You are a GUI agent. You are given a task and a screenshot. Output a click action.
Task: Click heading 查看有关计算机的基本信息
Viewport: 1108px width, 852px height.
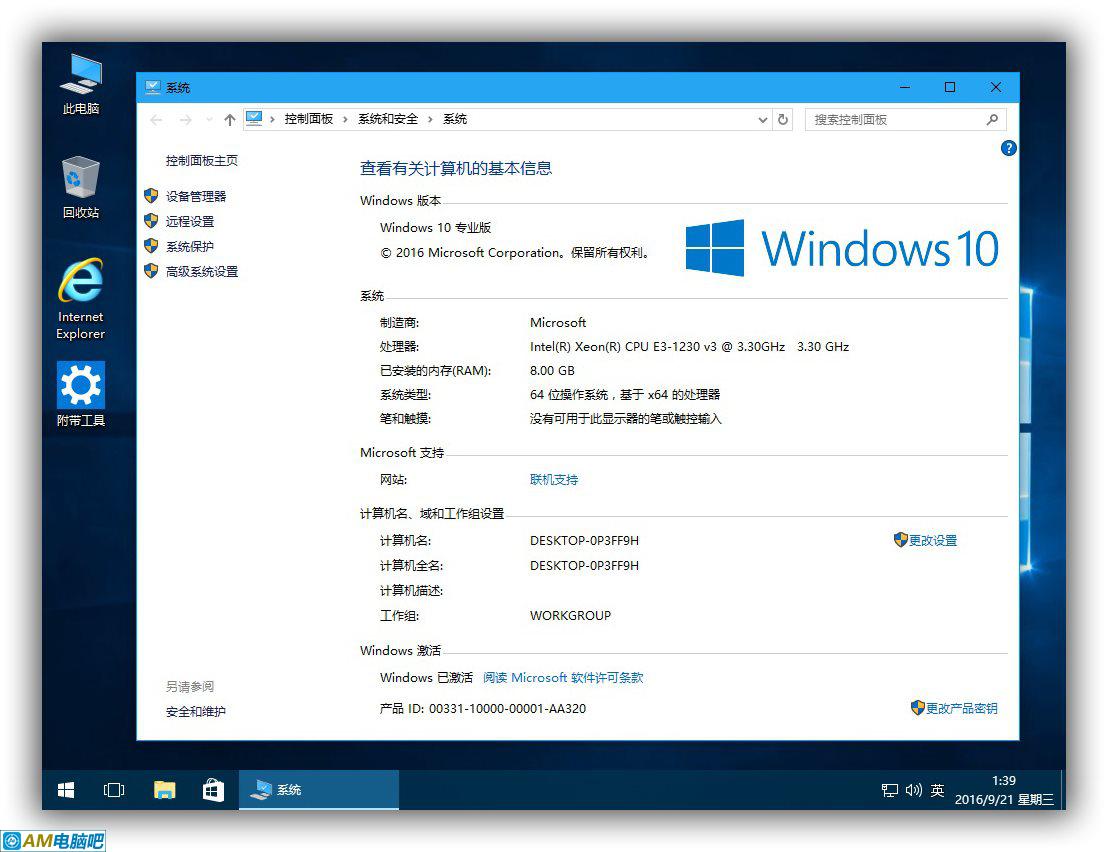point(456,168)
